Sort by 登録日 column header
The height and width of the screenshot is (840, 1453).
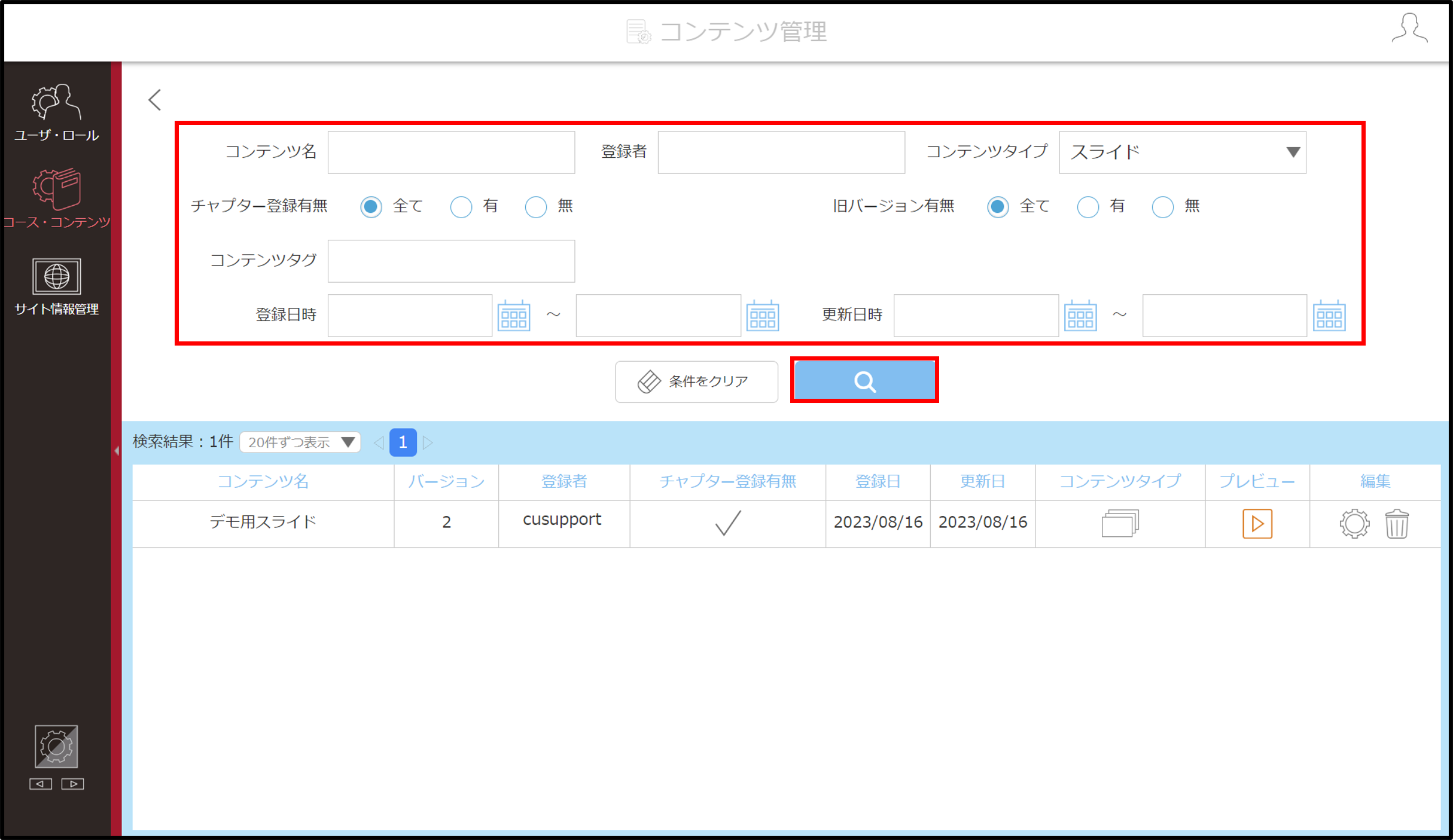pos(878,482)
